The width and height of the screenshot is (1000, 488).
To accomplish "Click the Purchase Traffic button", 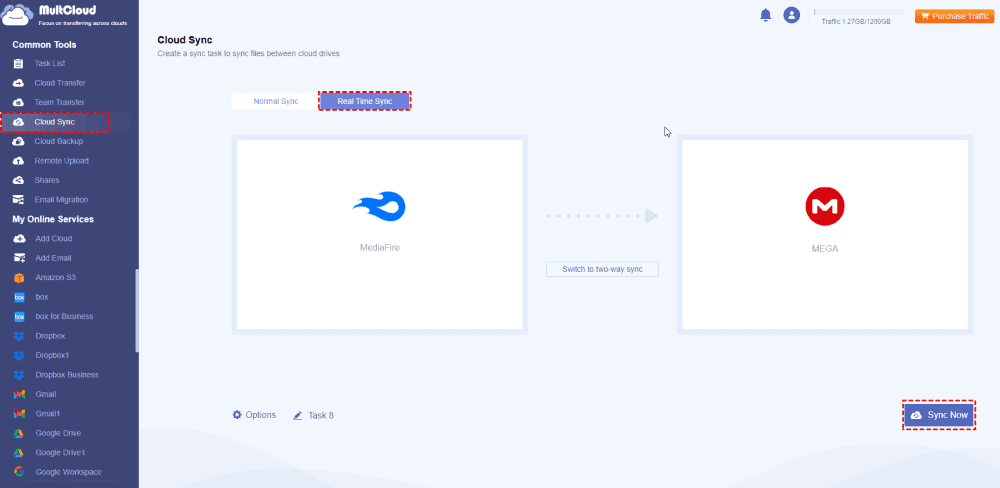I will 955,16.
